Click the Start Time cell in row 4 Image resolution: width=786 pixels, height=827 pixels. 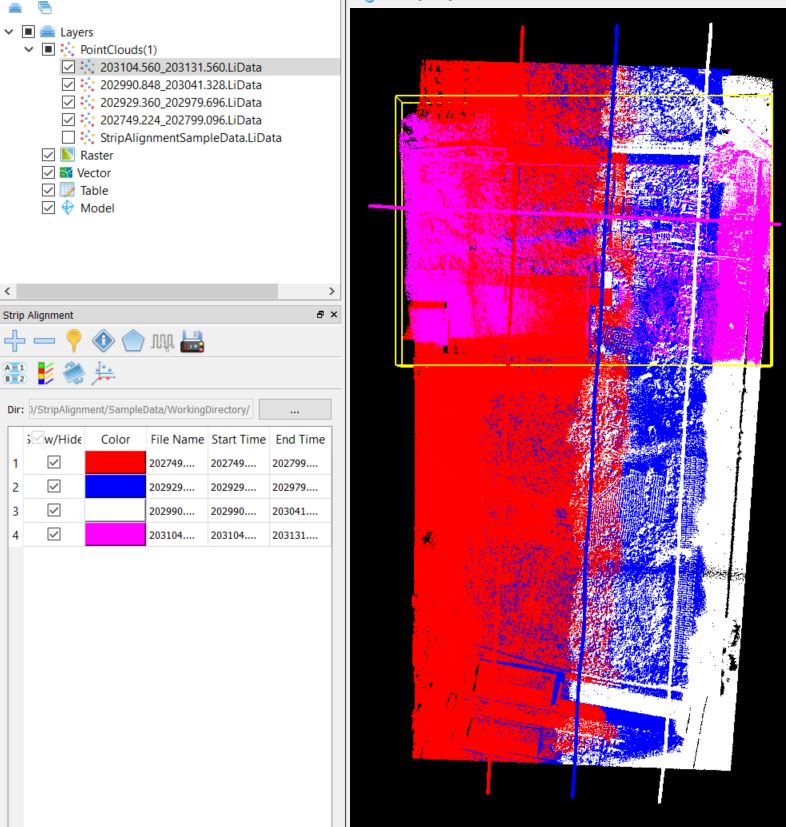click(x=238, y=534)
